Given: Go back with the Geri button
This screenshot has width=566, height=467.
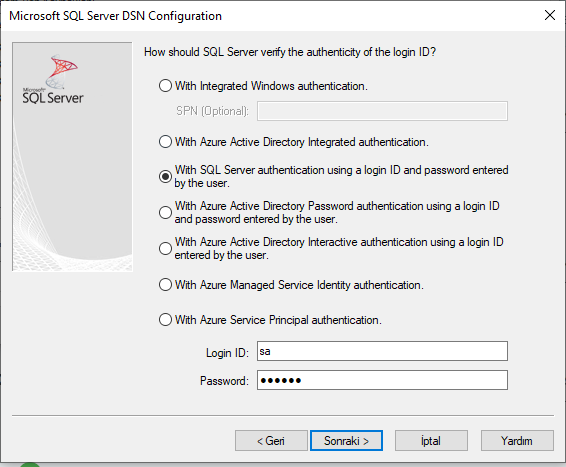Looking at the screenshot, I should 271,441.
